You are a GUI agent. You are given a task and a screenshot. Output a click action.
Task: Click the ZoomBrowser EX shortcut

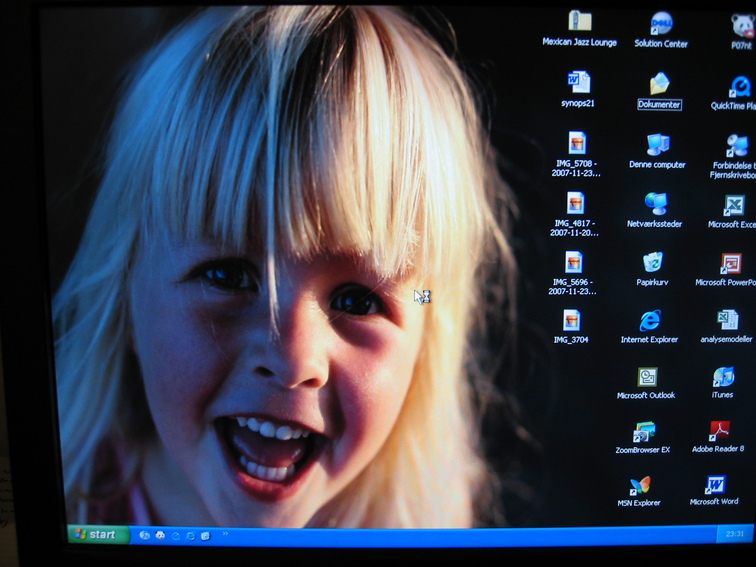pos(643,432)
